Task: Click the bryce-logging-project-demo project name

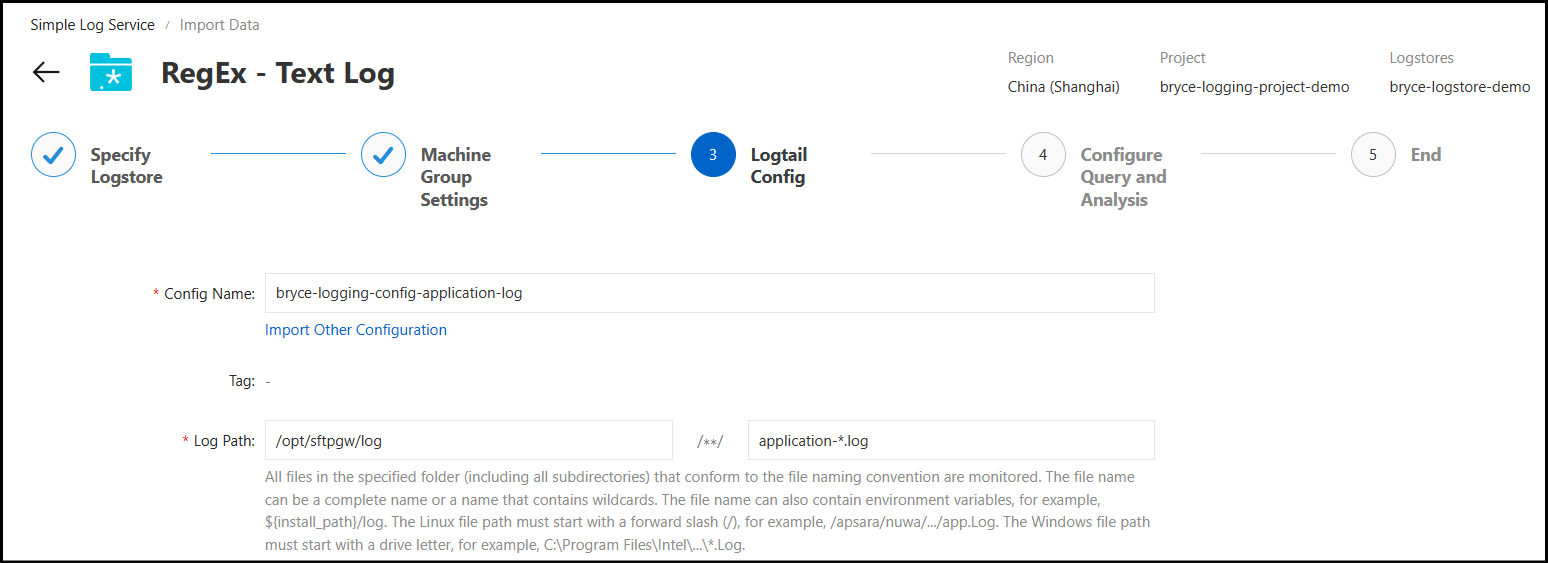Action: click(x=1254, y=87)
